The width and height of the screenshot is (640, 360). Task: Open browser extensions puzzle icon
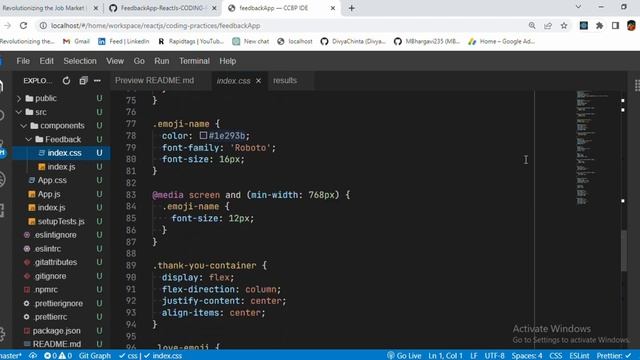599,26
